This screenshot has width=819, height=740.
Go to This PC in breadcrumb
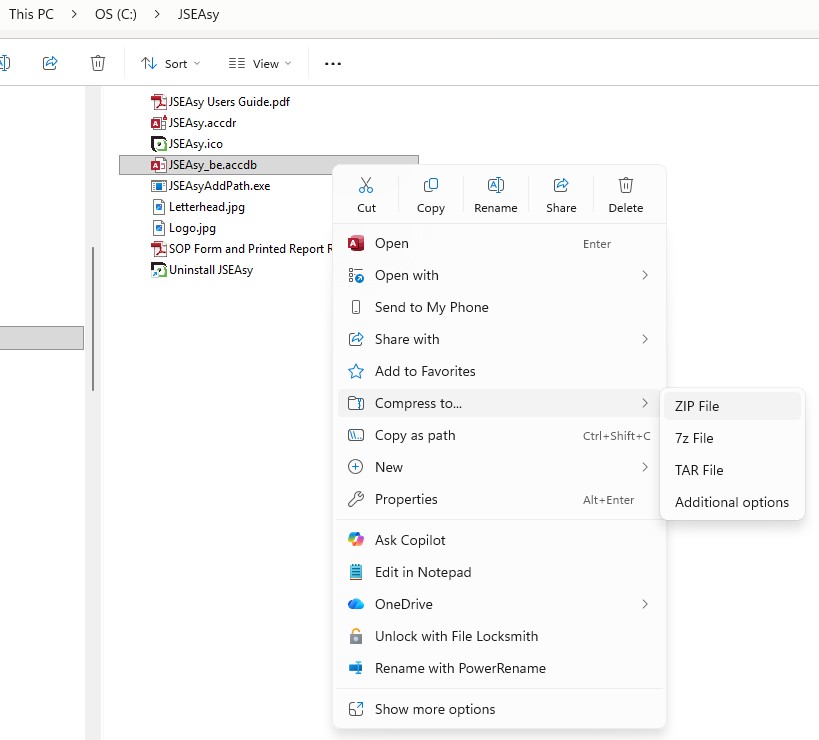[31, 14]
